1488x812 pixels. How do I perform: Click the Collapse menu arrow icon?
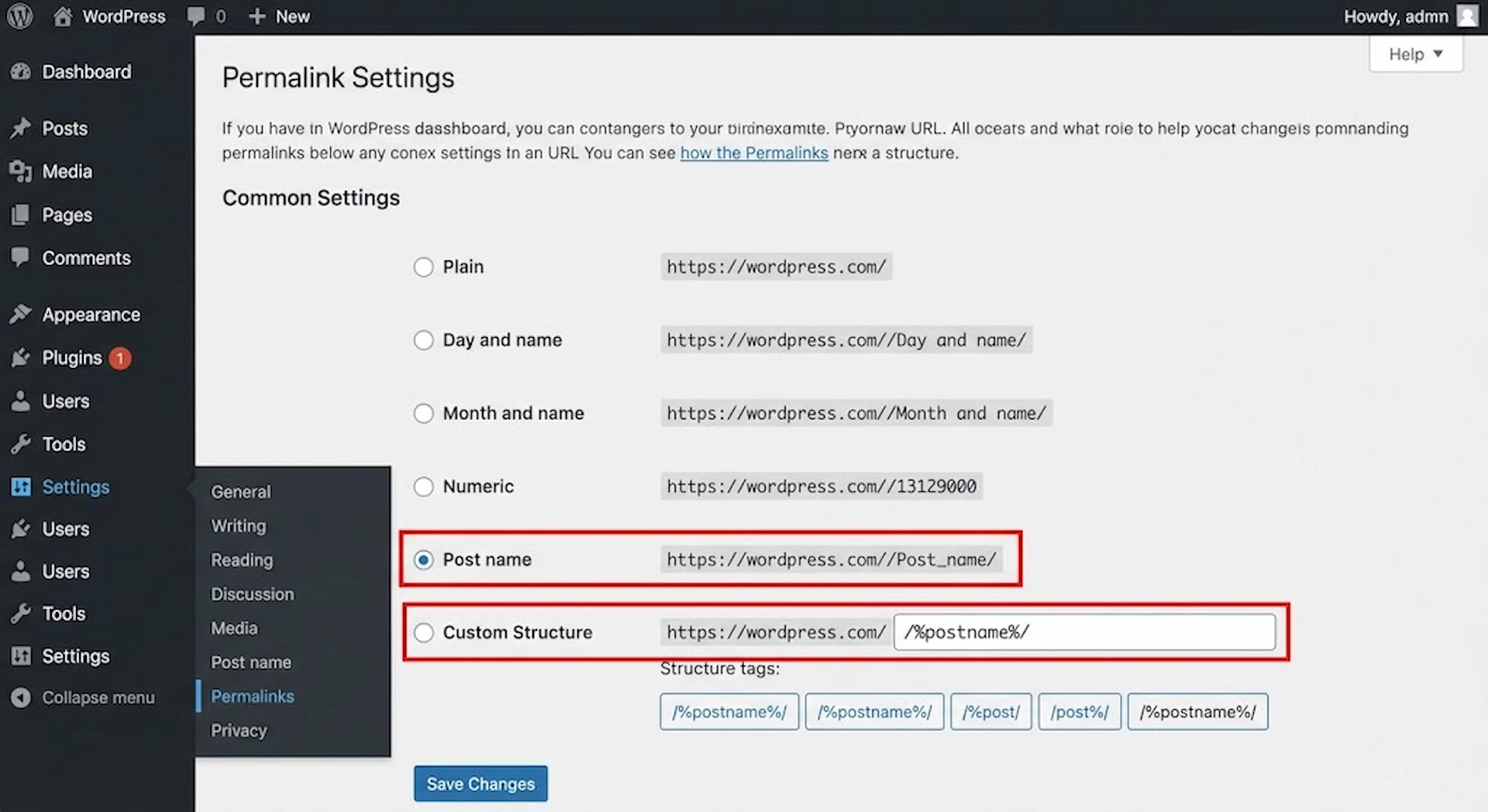click(21, 697)
